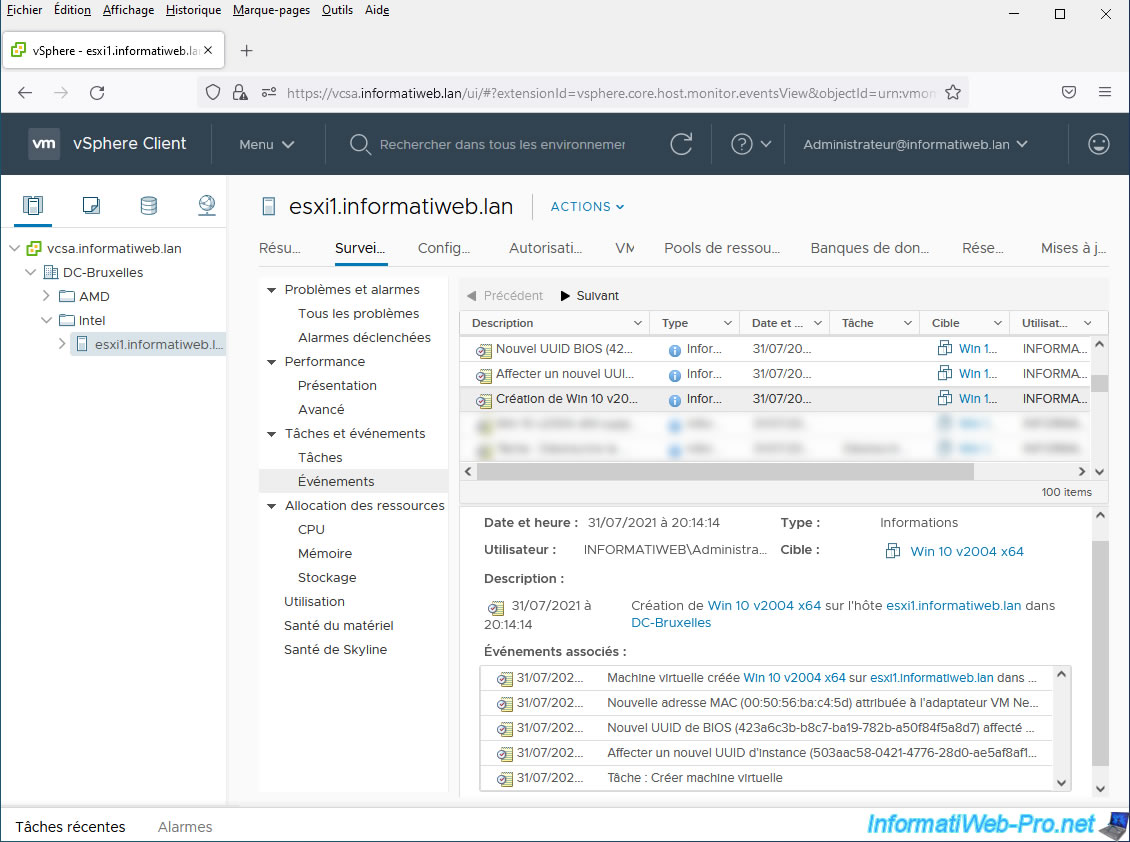Click the Pocket save icon
The image size is (1130, 842).
click(x=1069, y=92)
